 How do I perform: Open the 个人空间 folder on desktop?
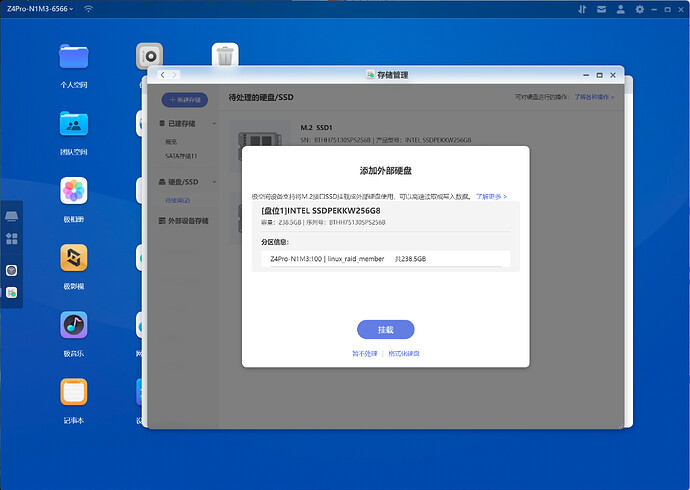tap(74, 56)
